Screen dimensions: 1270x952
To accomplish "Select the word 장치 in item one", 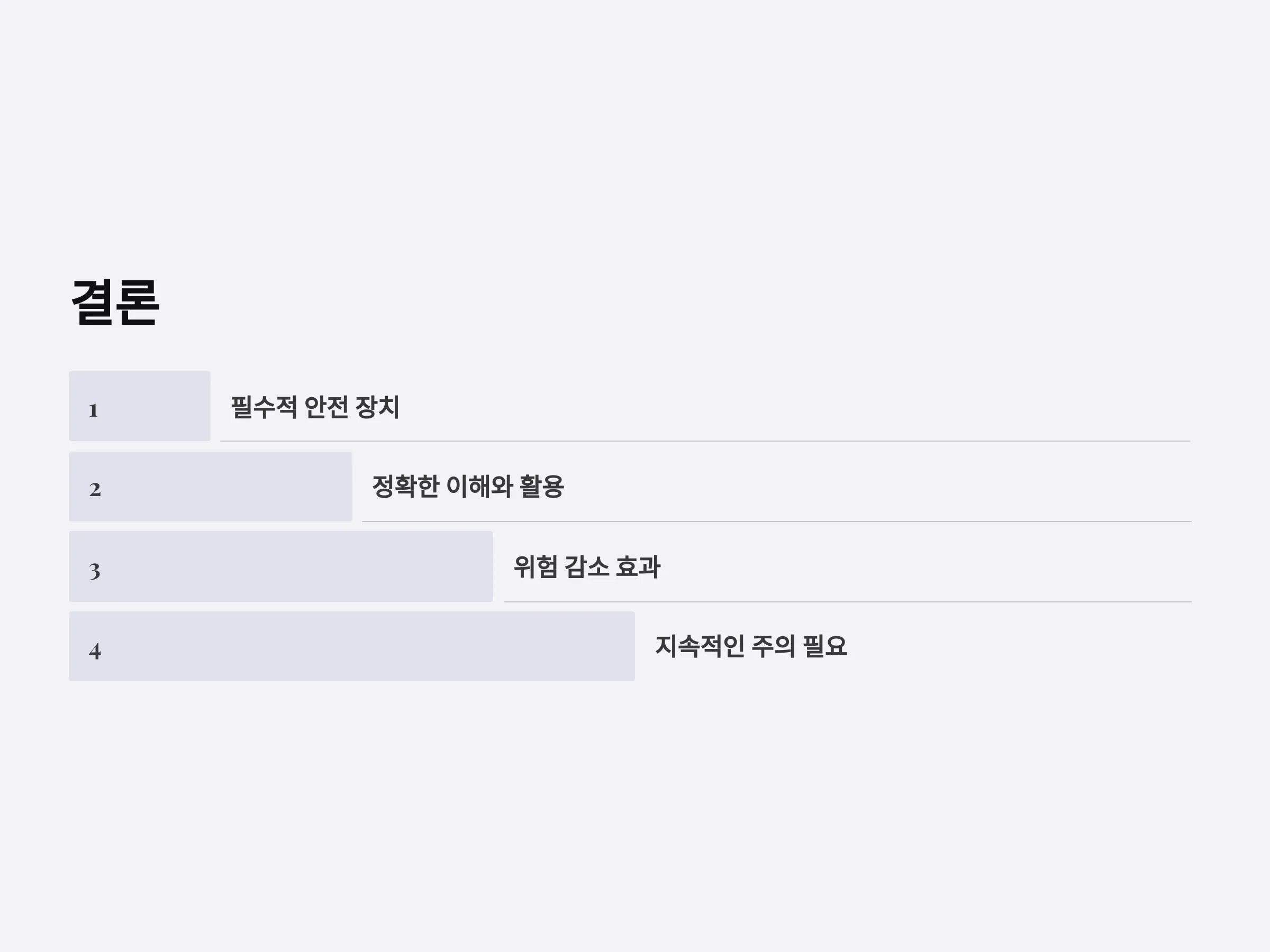I will (x=377, y=407).
